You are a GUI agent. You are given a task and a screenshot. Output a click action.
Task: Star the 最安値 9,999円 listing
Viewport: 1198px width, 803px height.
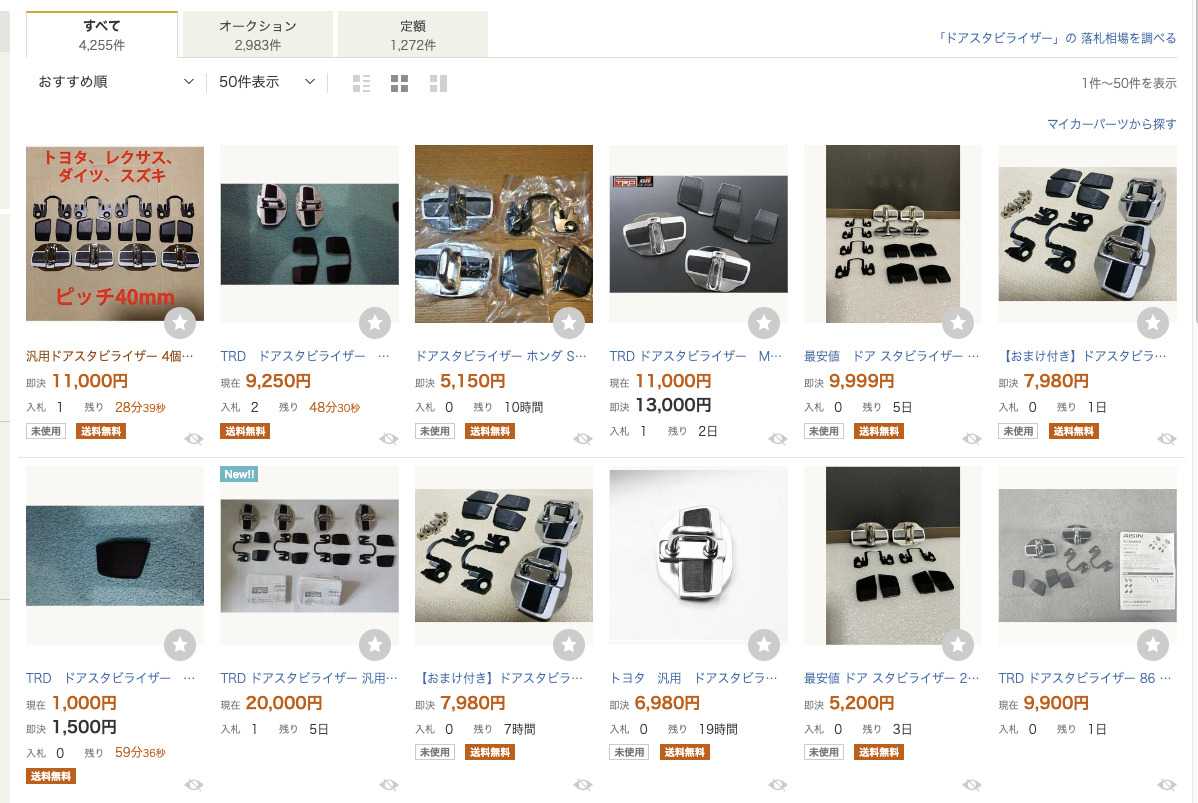point(958,323)
